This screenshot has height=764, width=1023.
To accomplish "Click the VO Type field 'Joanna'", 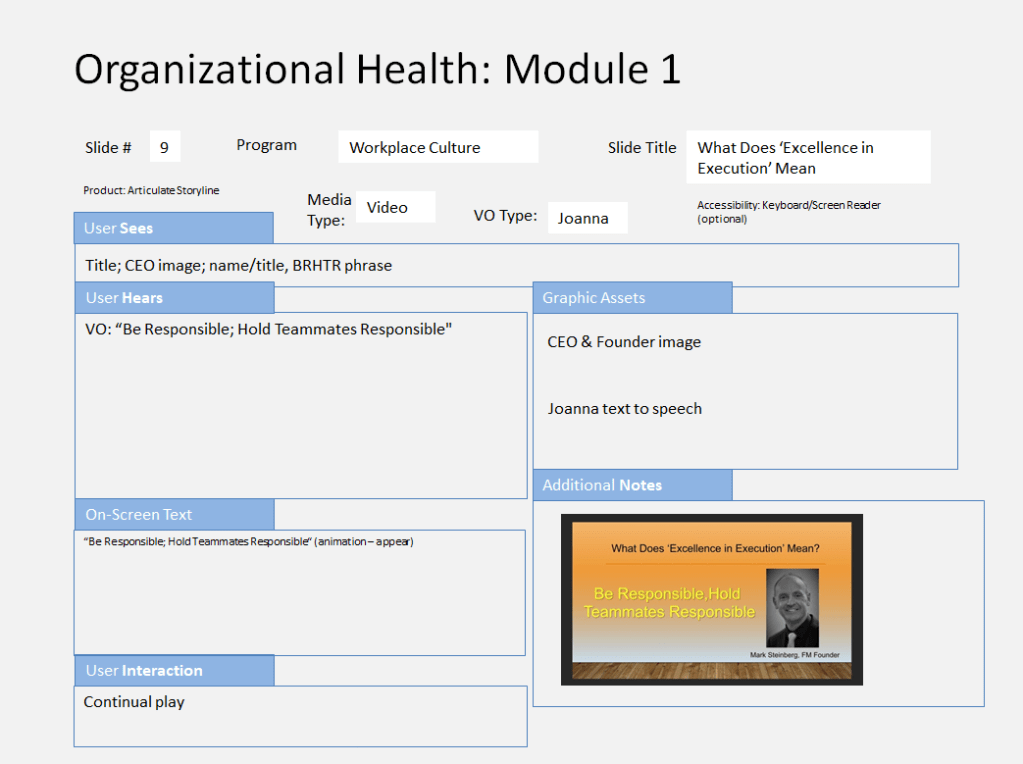I will [587, 218].
